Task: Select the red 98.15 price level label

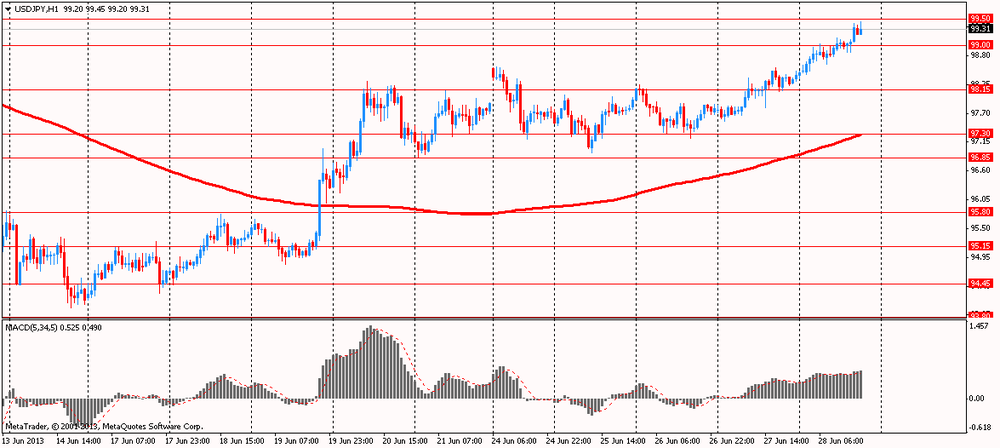Action: (980, 90)
